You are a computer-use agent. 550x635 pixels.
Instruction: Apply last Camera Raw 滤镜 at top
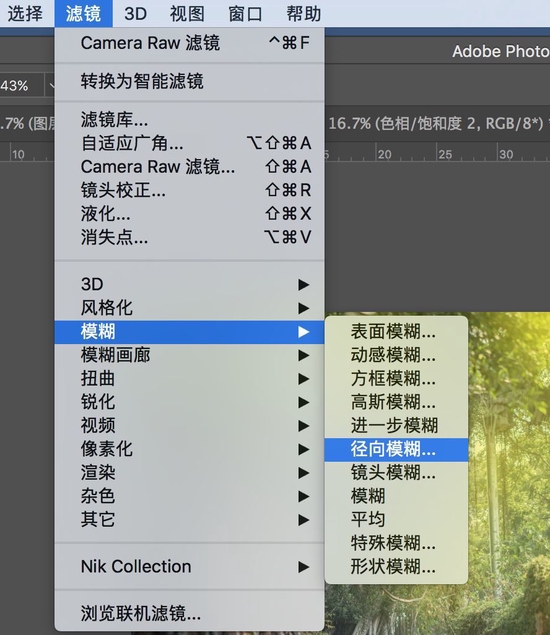tap(189, 43)
